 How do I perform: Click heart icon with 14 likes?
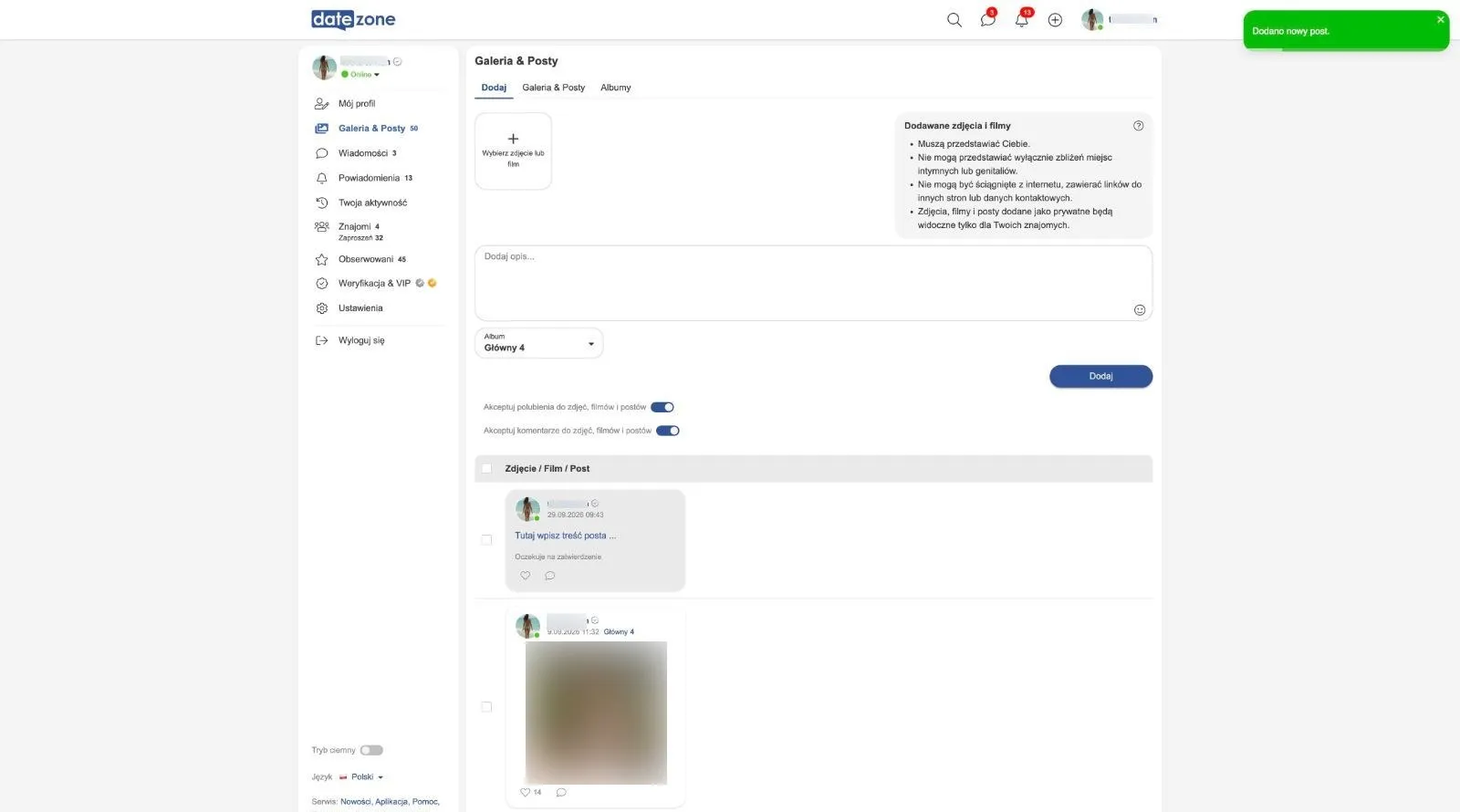click(x=525, y=792)
